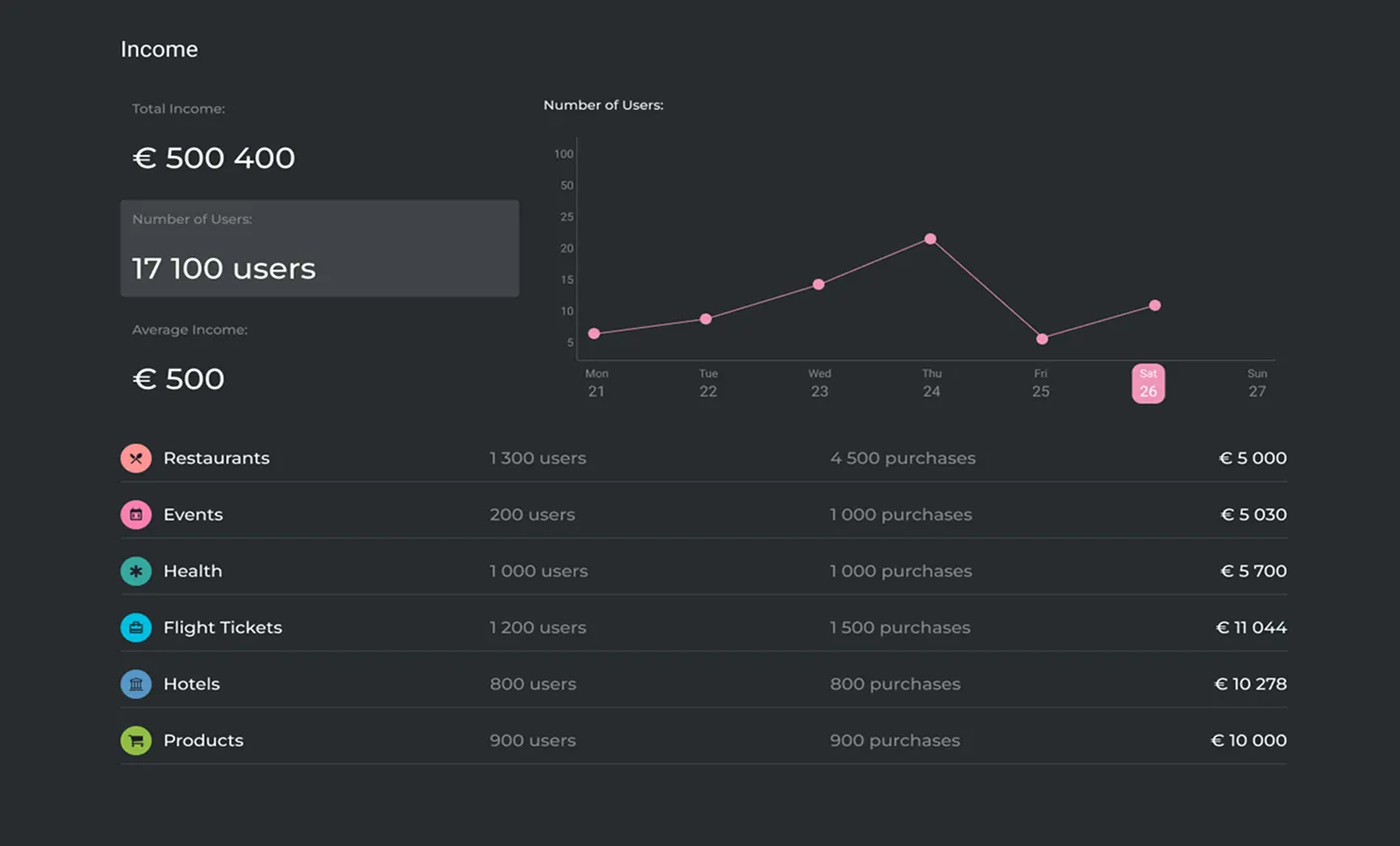
Task: Choose Mon 21 on the chart axis
Action: coord(596,383)
